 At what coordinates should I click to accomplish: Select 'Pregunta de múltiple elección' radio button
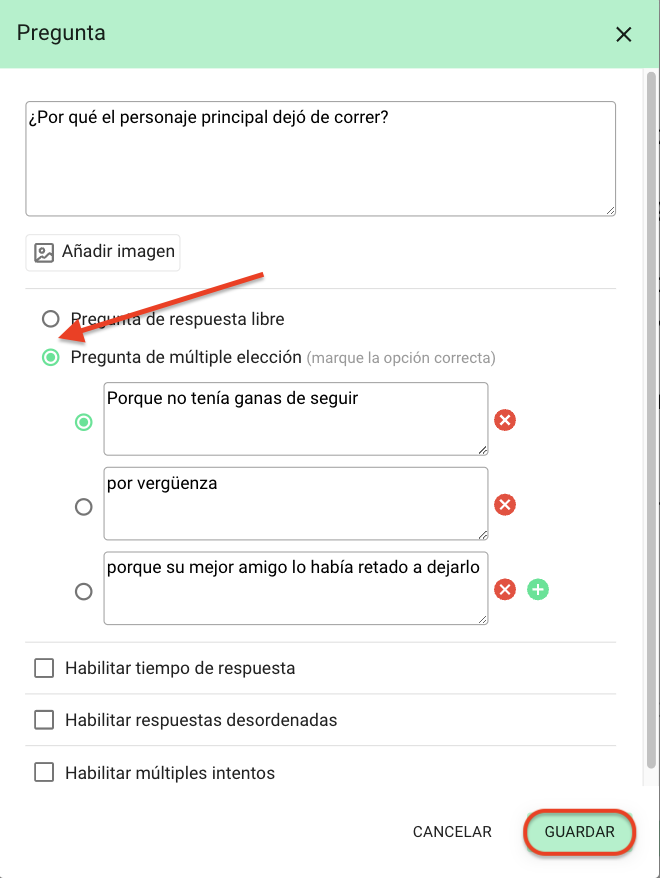tap(50, 357)
